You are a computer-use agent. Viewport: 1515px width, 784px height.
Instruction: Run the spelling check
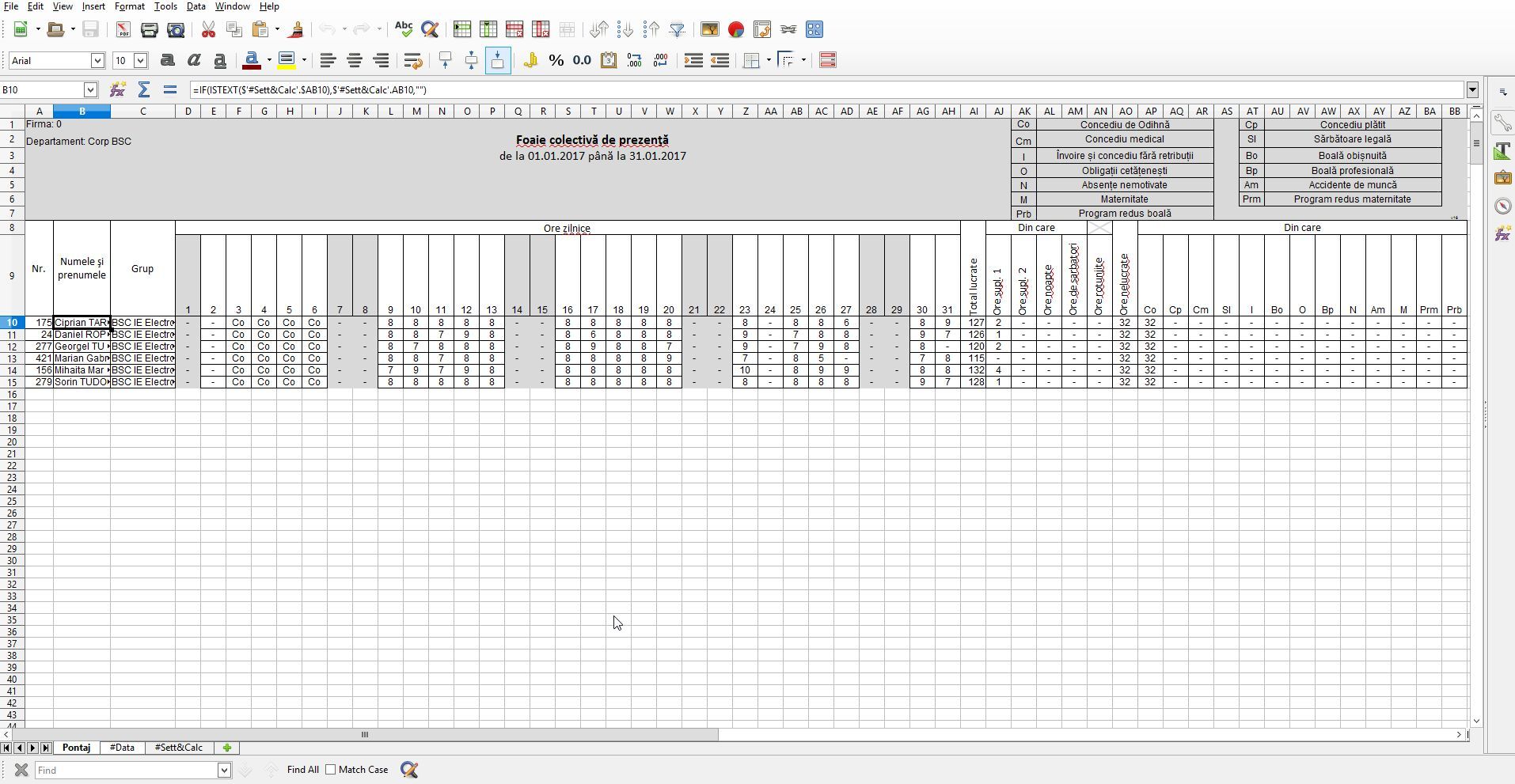coord(404,29)
